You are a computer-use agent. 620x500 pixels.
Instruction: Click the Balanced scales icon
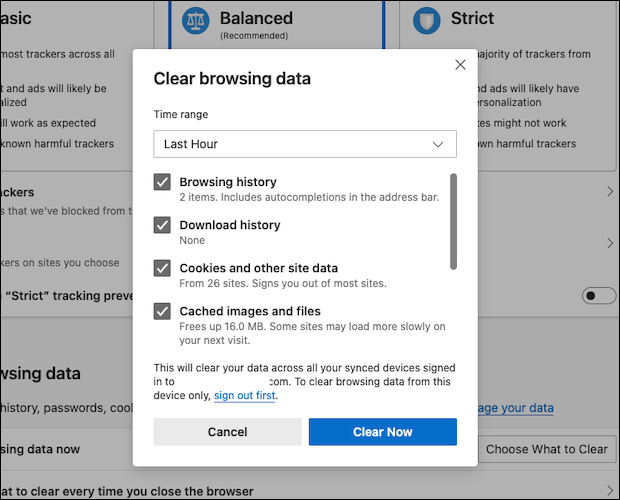196,21
